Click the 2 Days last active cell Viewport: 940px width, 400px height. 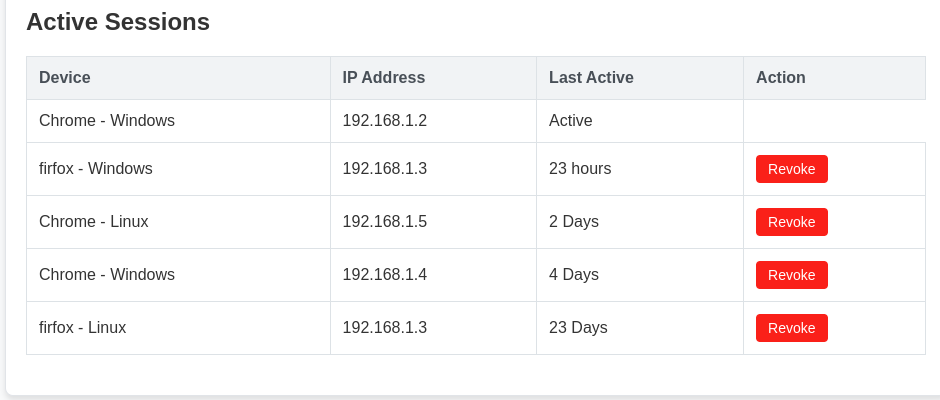(574, 222)
